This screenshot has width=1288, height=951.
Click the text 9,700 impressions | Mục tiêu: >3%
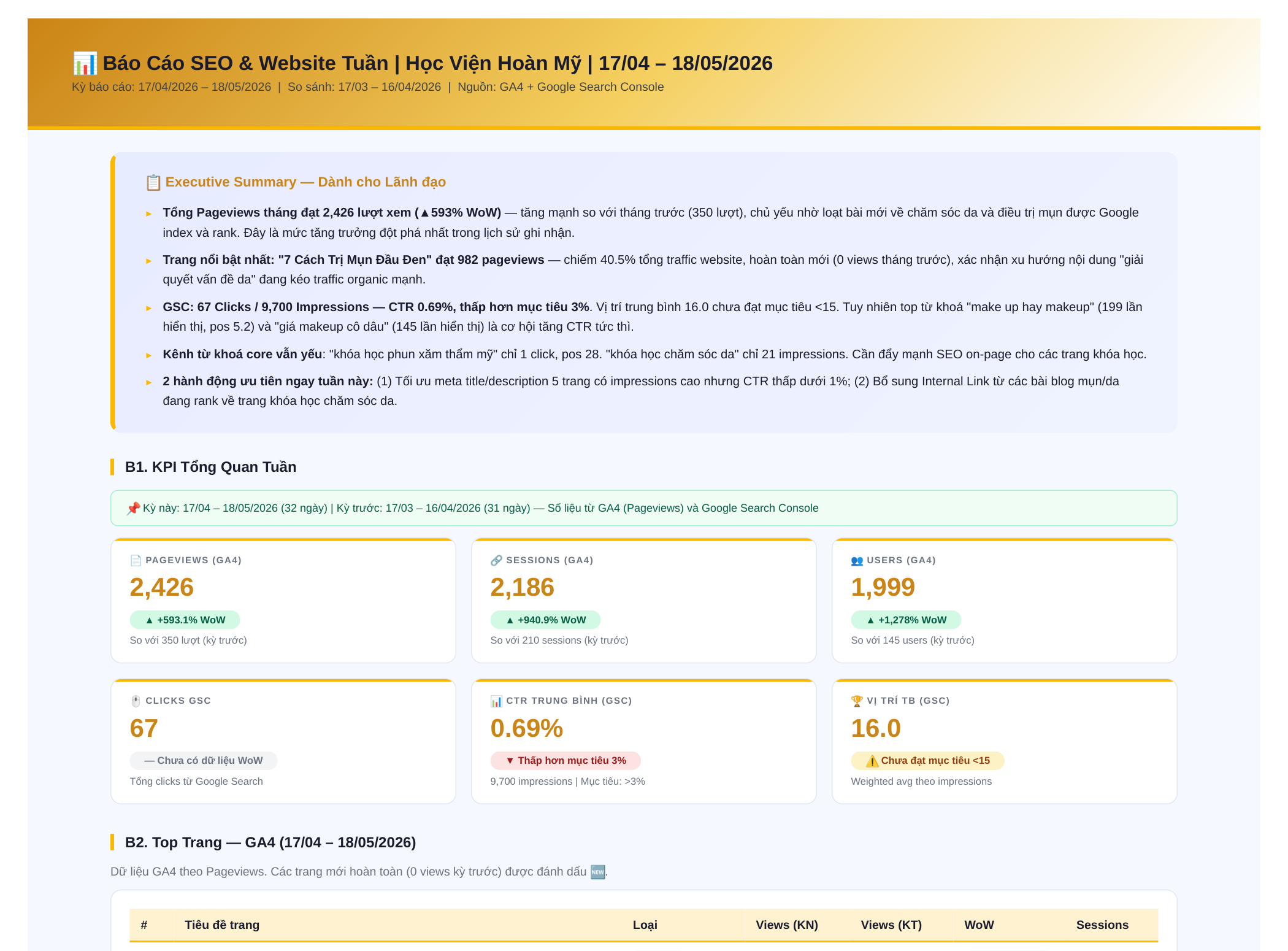tap(568, 782)
